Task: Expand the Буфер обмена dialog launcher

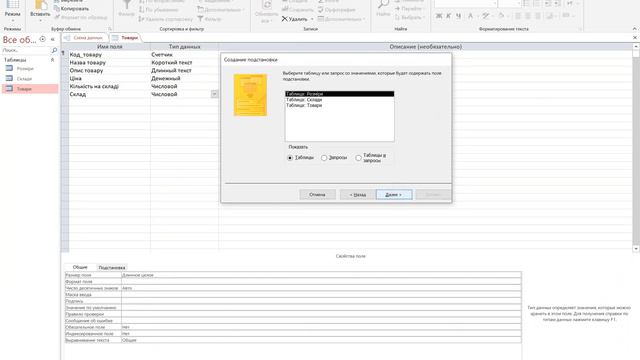Action: click(110, 29)
